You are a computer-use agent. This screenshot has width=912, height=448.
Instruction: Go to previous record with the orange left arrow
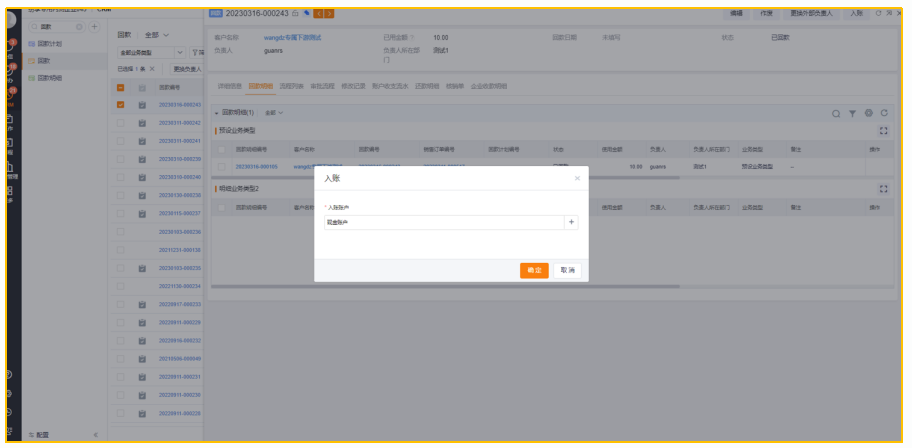pyautogui.click(x=319, y=13)
